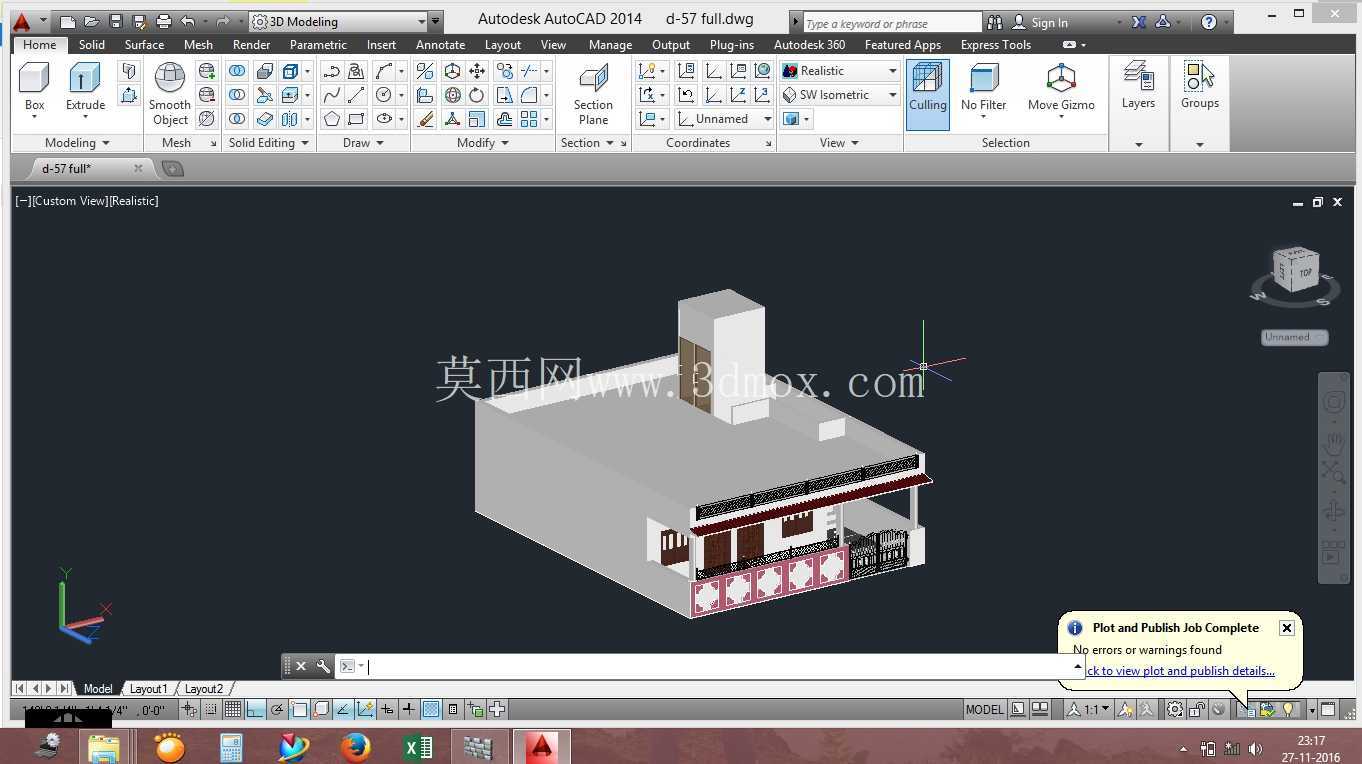Screen dimensions: 1362x764
Task: Open Excel from the Windows taskbar
Action: (x=417, y=746)
